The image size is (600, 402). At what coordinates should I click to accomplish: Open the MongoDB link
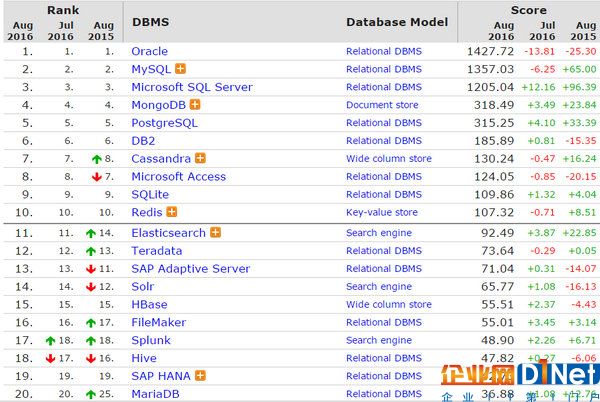pos(158,105)
